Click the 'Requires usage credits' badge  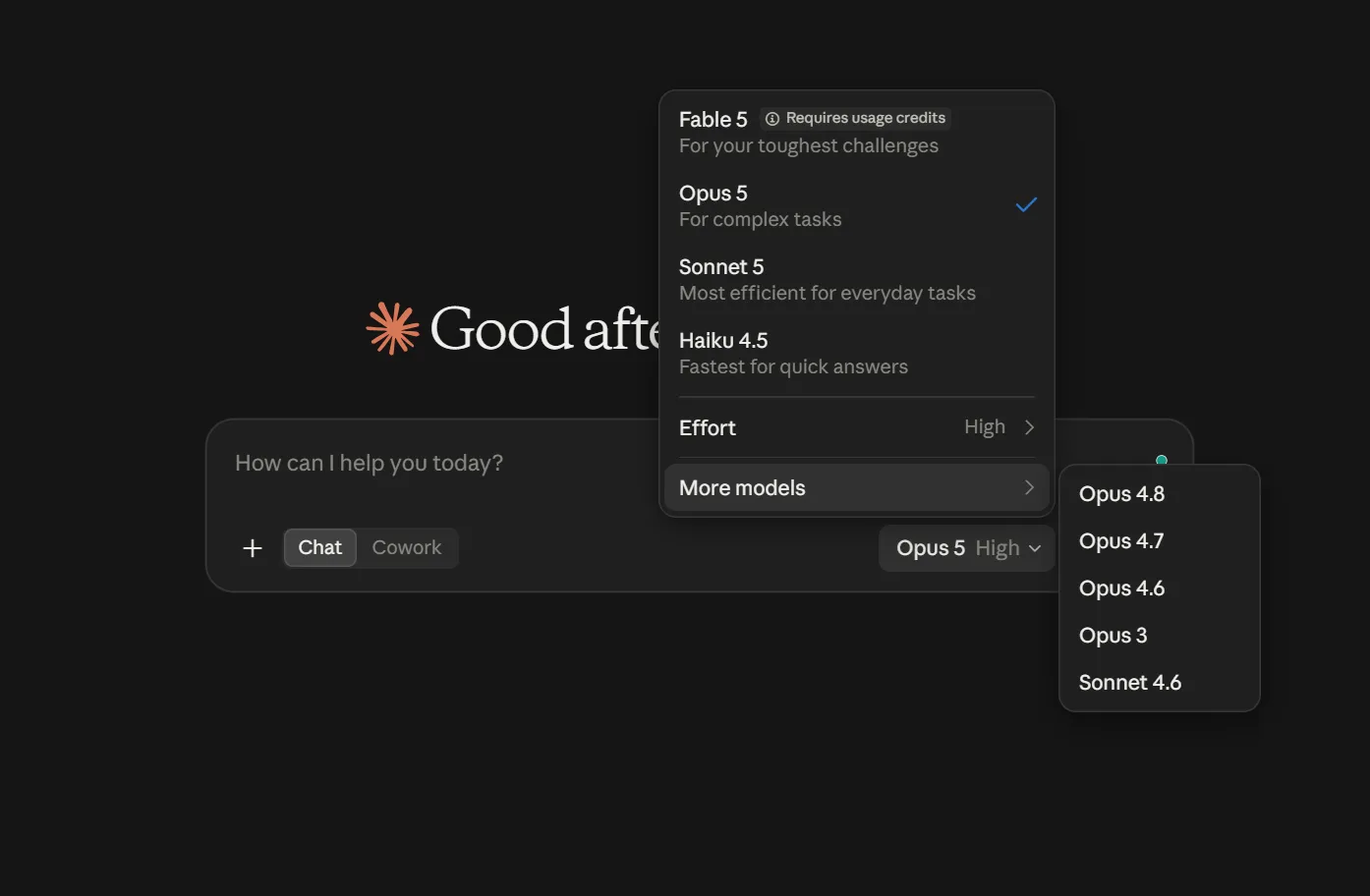[856, 119]
